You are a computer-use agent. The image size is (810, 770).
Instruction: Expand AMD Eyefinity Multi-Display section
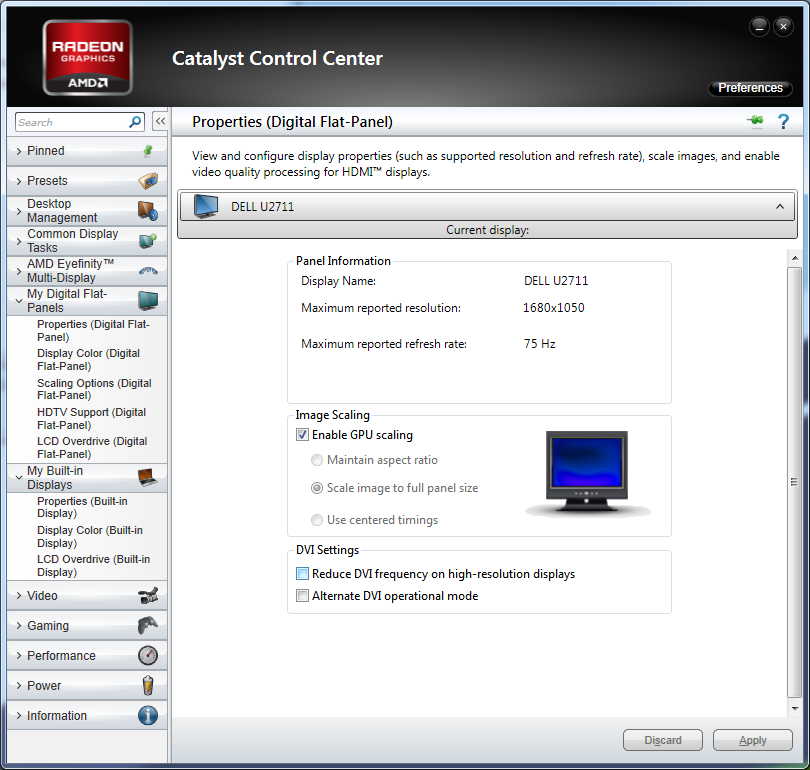87,271
